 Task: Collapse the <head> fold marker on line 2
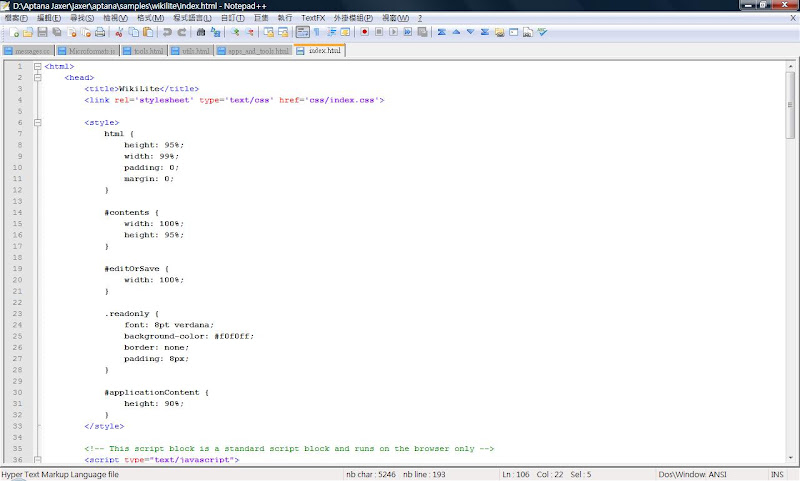click(37, 78)
